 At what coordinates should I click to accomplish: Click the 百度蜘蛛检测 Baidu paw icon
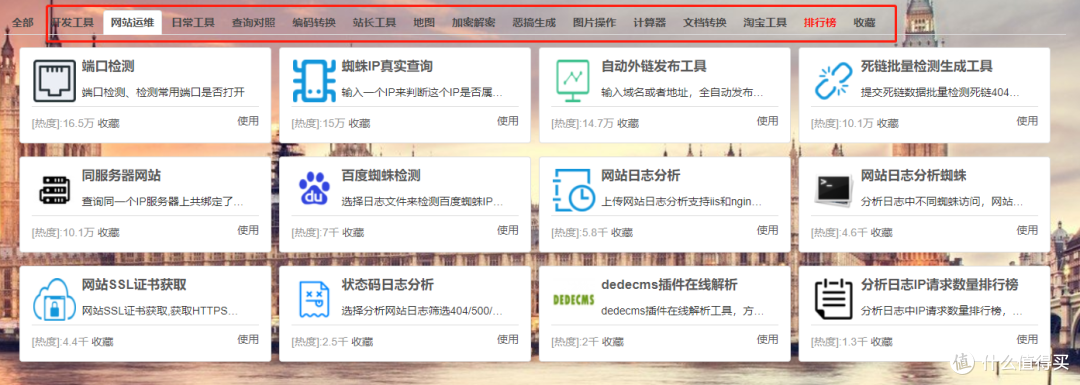[314, 189]
